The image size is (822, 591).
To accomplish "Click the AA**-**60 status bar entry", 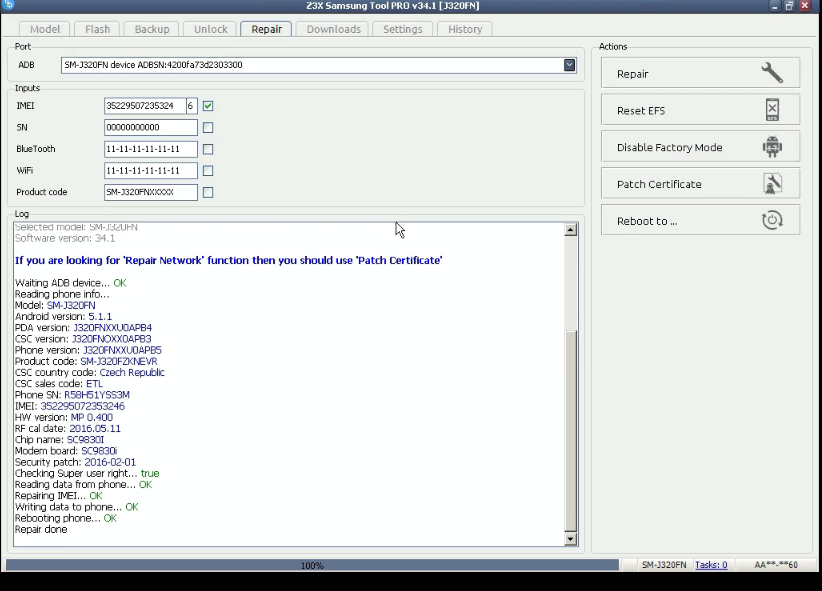I will click(x=776, y=565).
